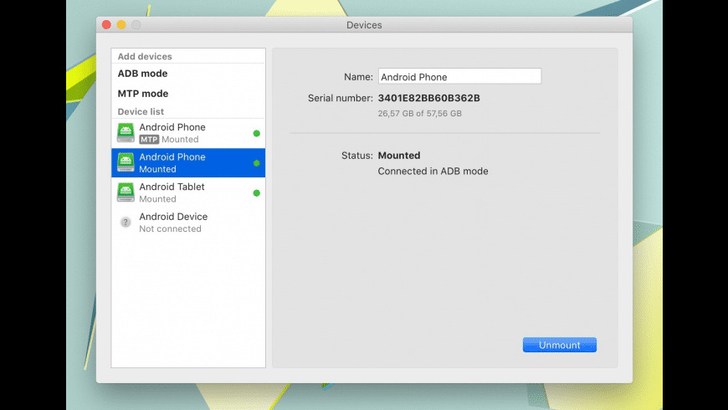Click the Add devices section header
Viewport: 728px width, 410px height.
[145, 57]
